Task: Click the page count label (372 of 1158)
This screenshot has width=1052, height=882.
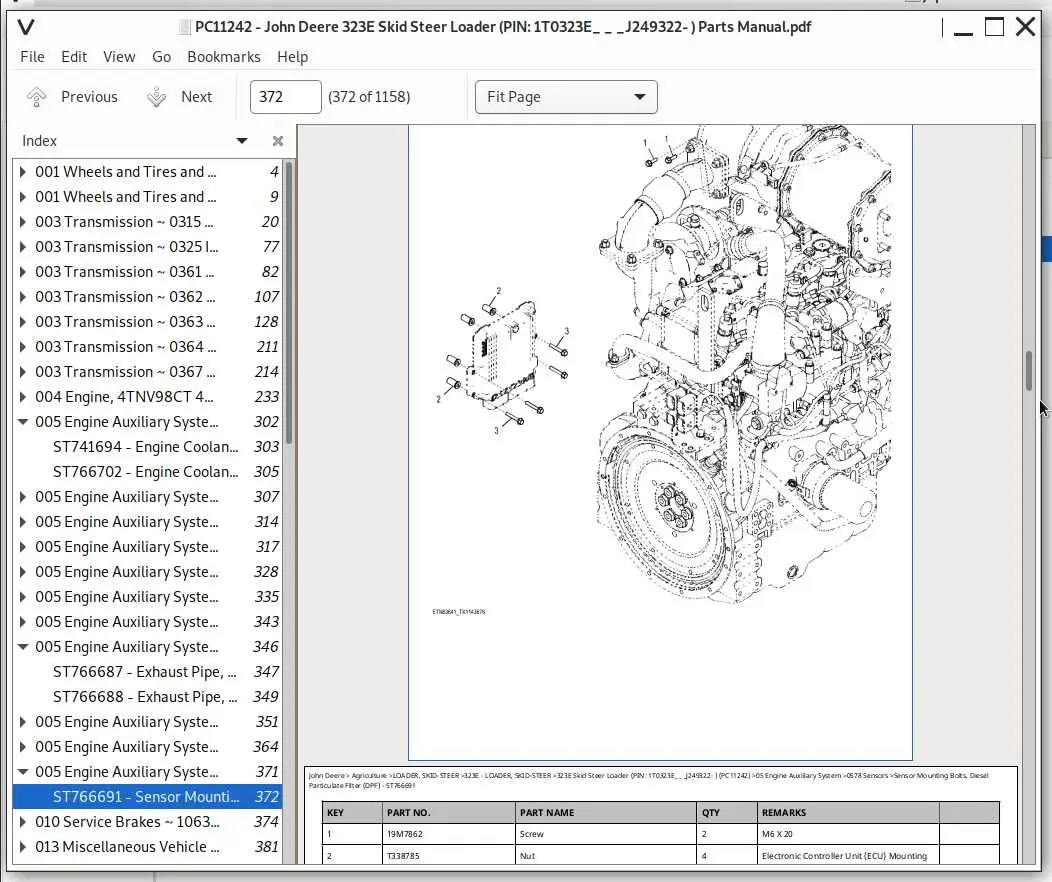Action: coord(369,97)
